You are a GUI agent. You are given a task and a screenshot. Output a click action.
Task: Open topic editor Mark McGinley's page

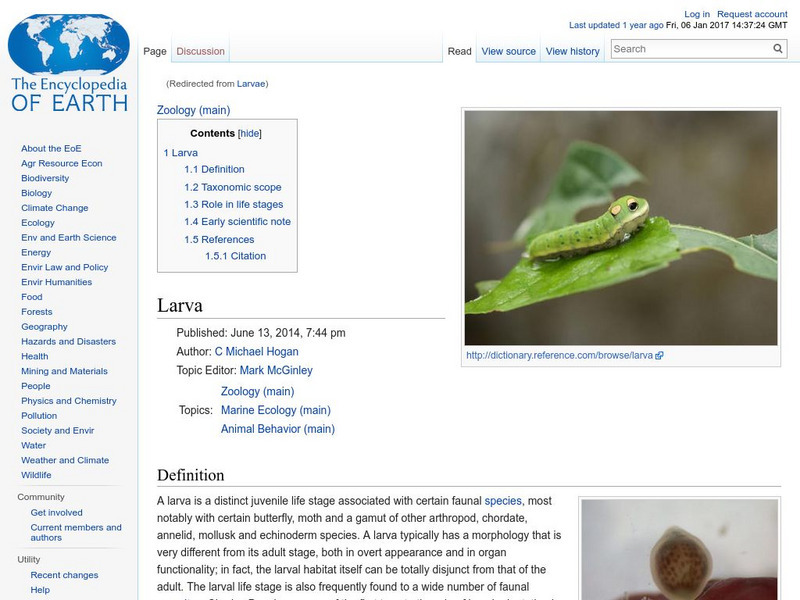(276, 370)
